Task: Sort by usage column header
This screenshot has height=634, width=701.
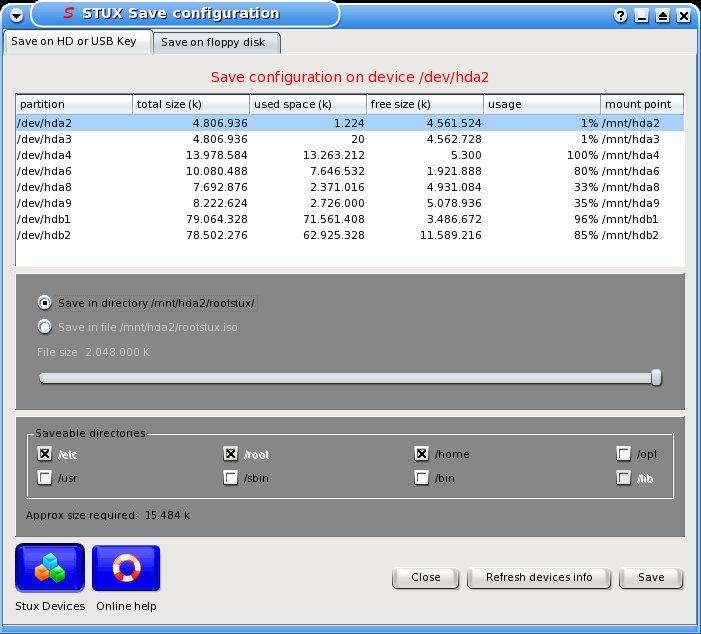Action: tap(542, 104)
